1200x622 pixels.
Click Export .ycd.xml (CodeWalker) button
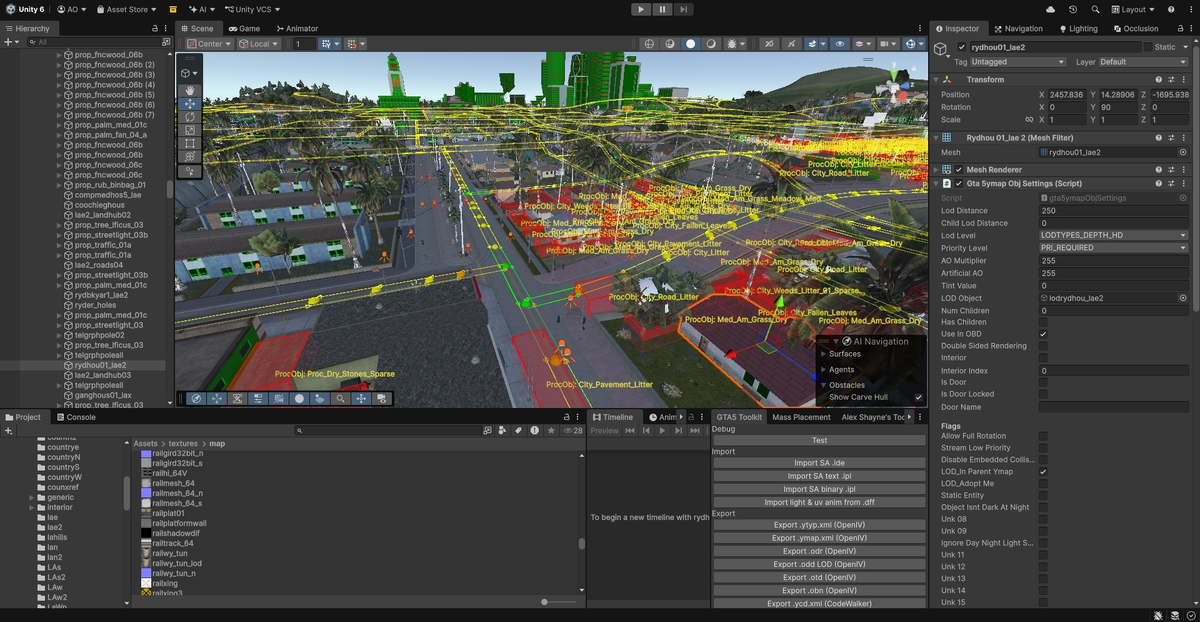pos(819,603)
